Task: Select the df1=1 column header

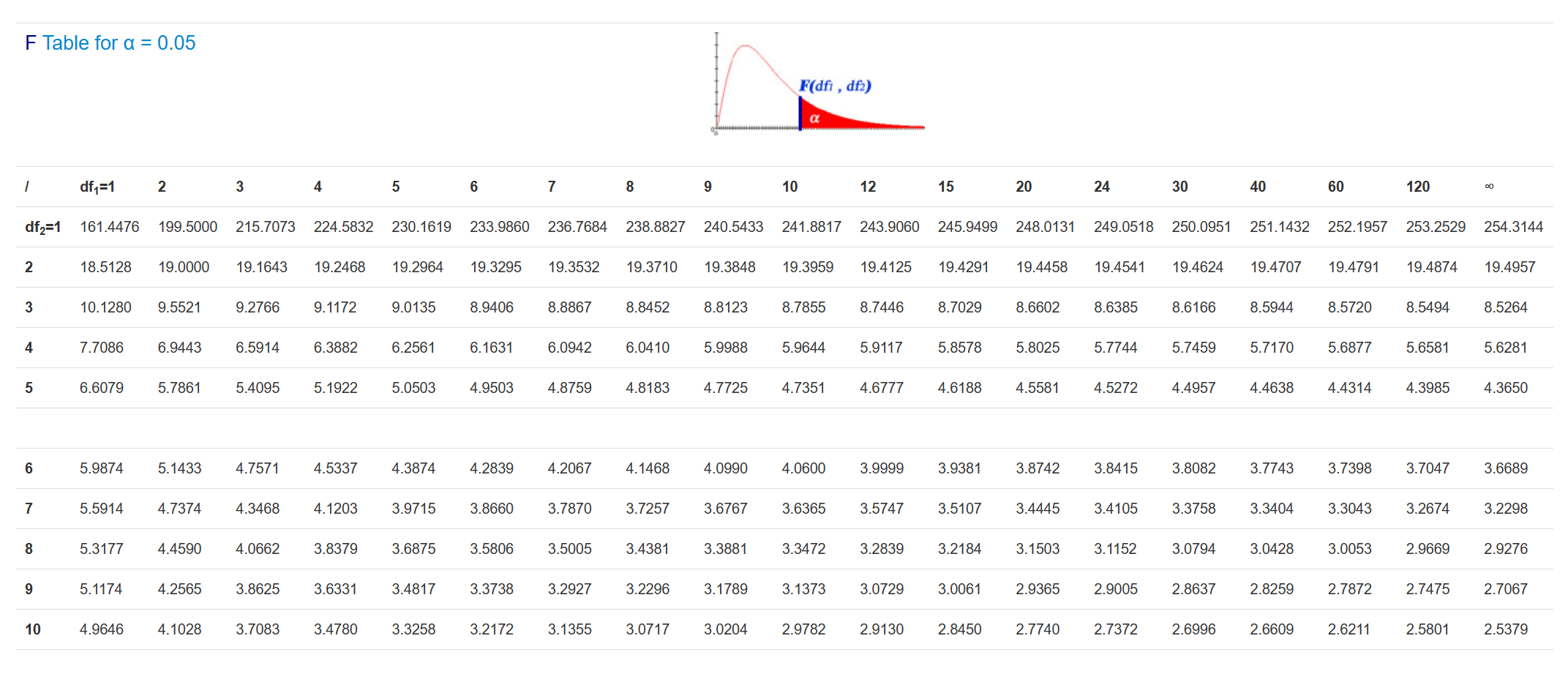Action: [x=97, y=187]
